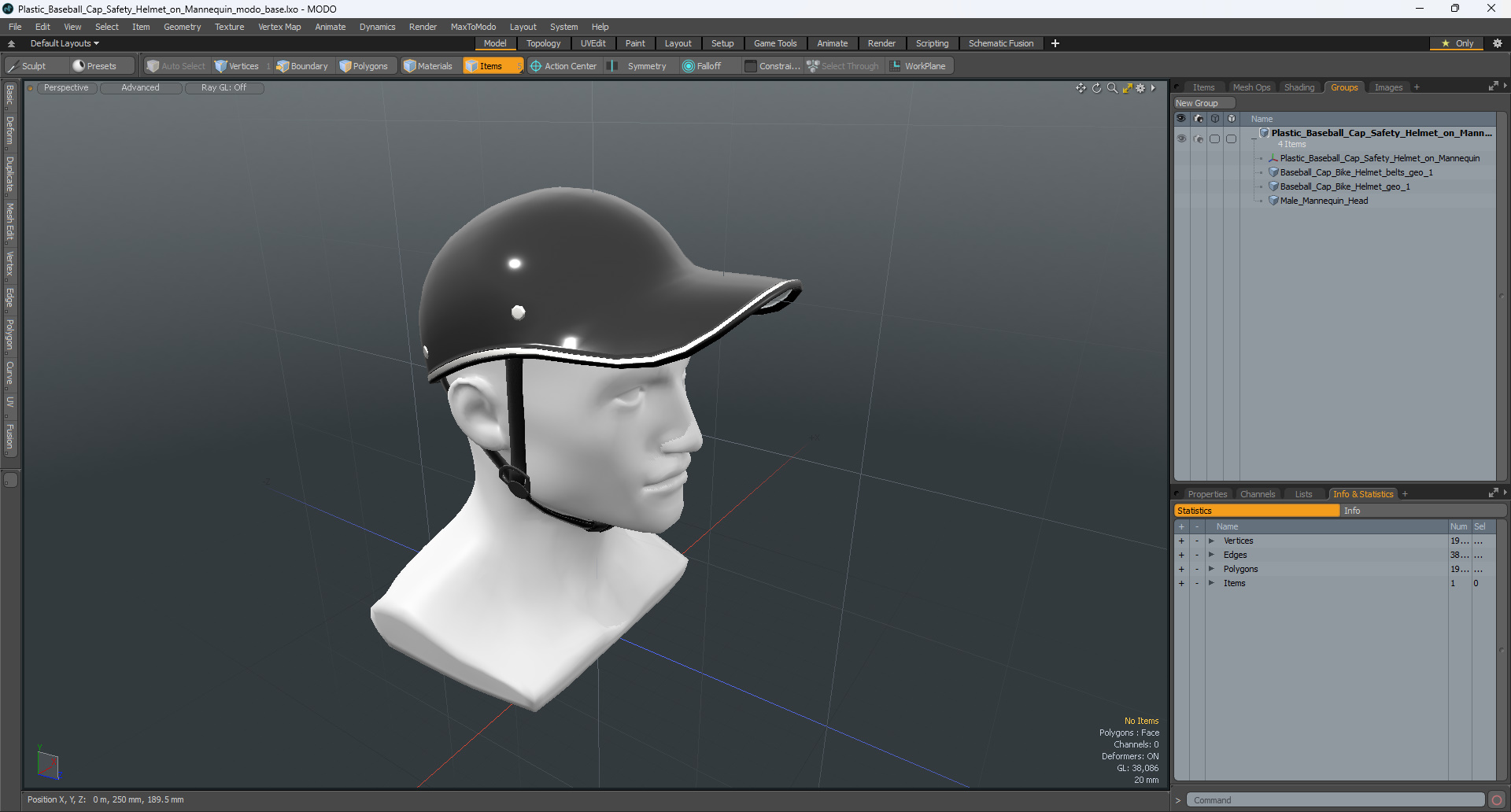Expand the Edges statistics row
1511x812 pixels.
pyautogui.click(x=1212, y=555)
